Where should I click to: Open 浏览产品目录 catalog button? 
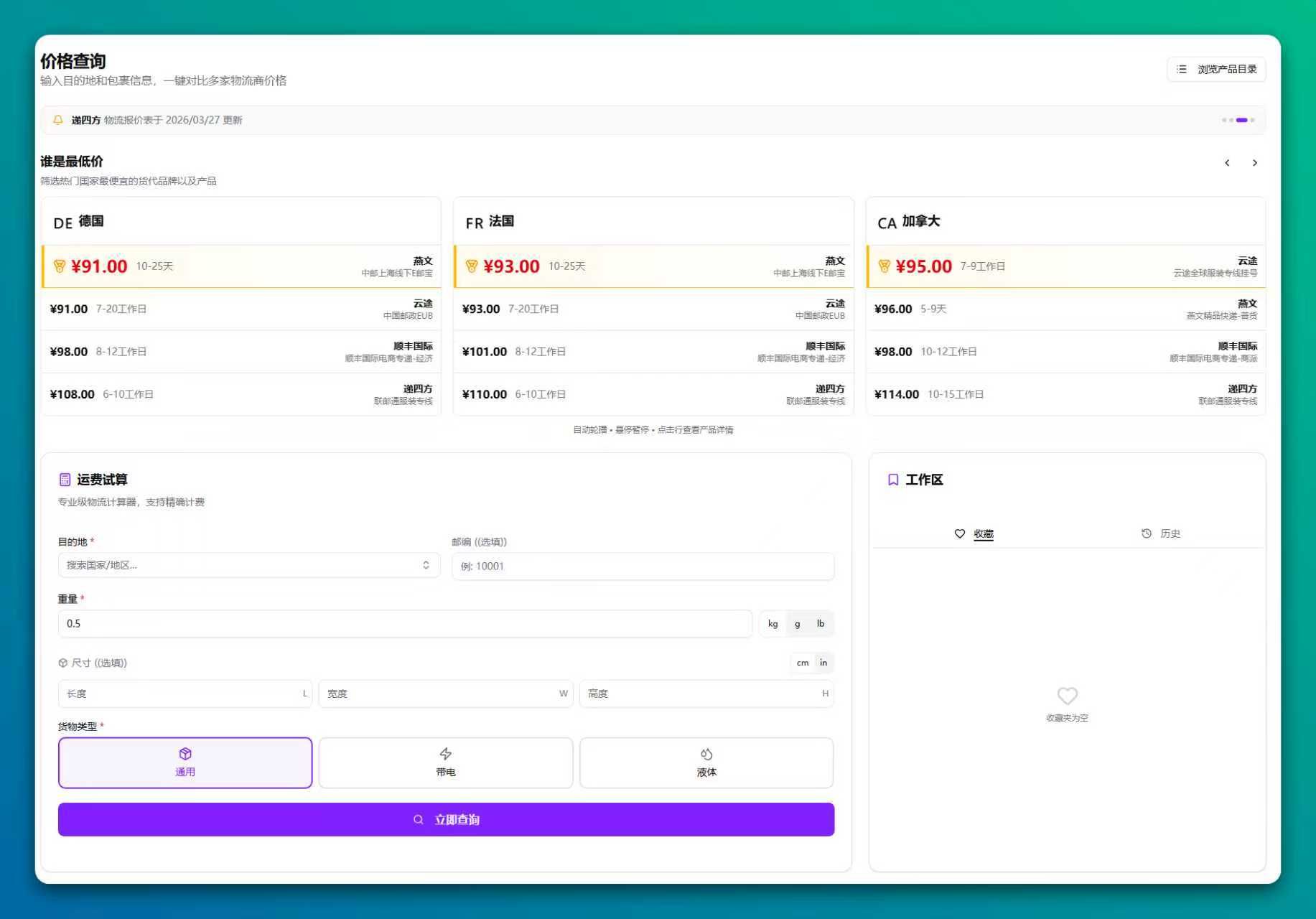(1216, 70)
